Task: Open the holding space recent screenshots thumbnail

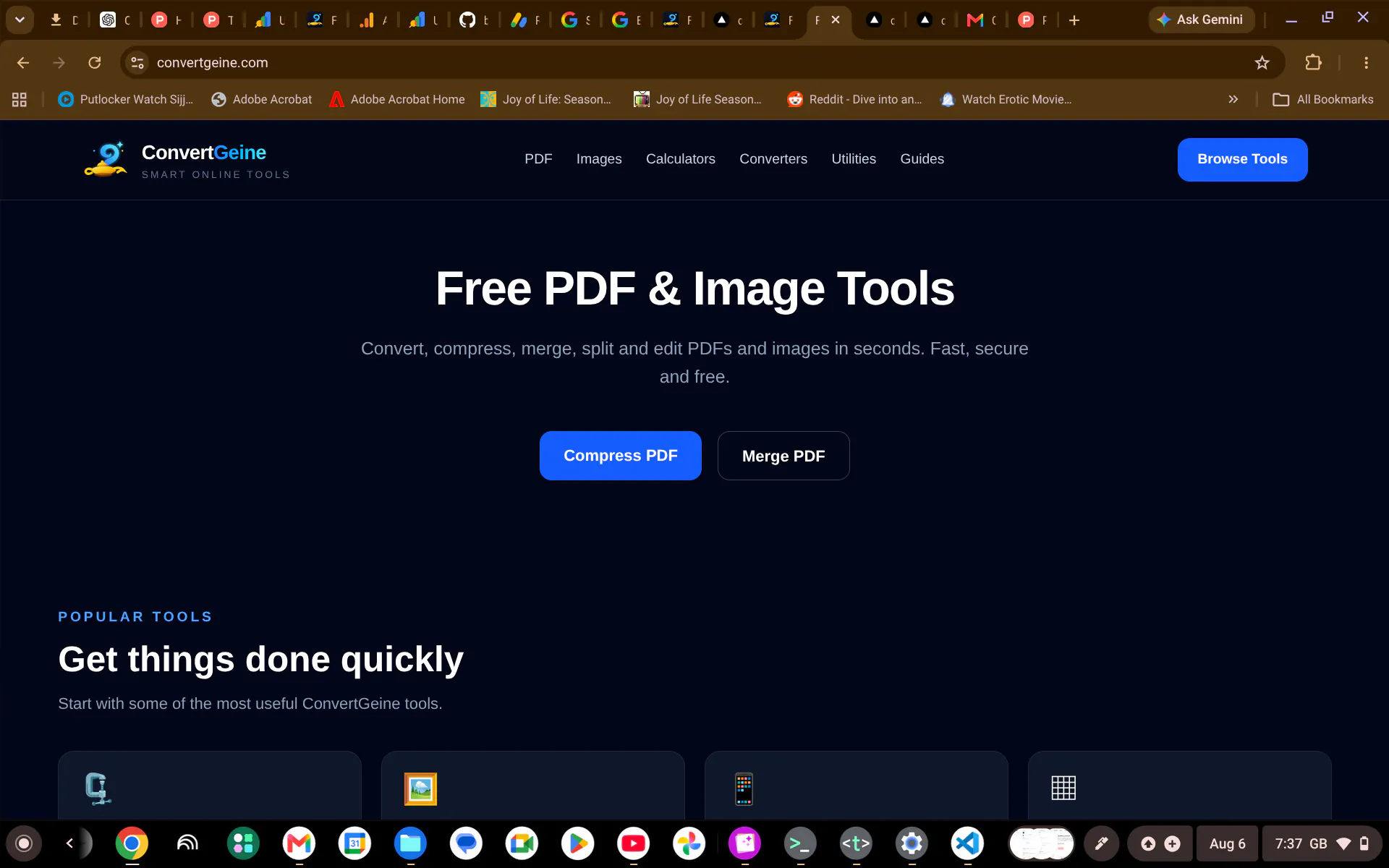Action: (x=1042, y=843)
